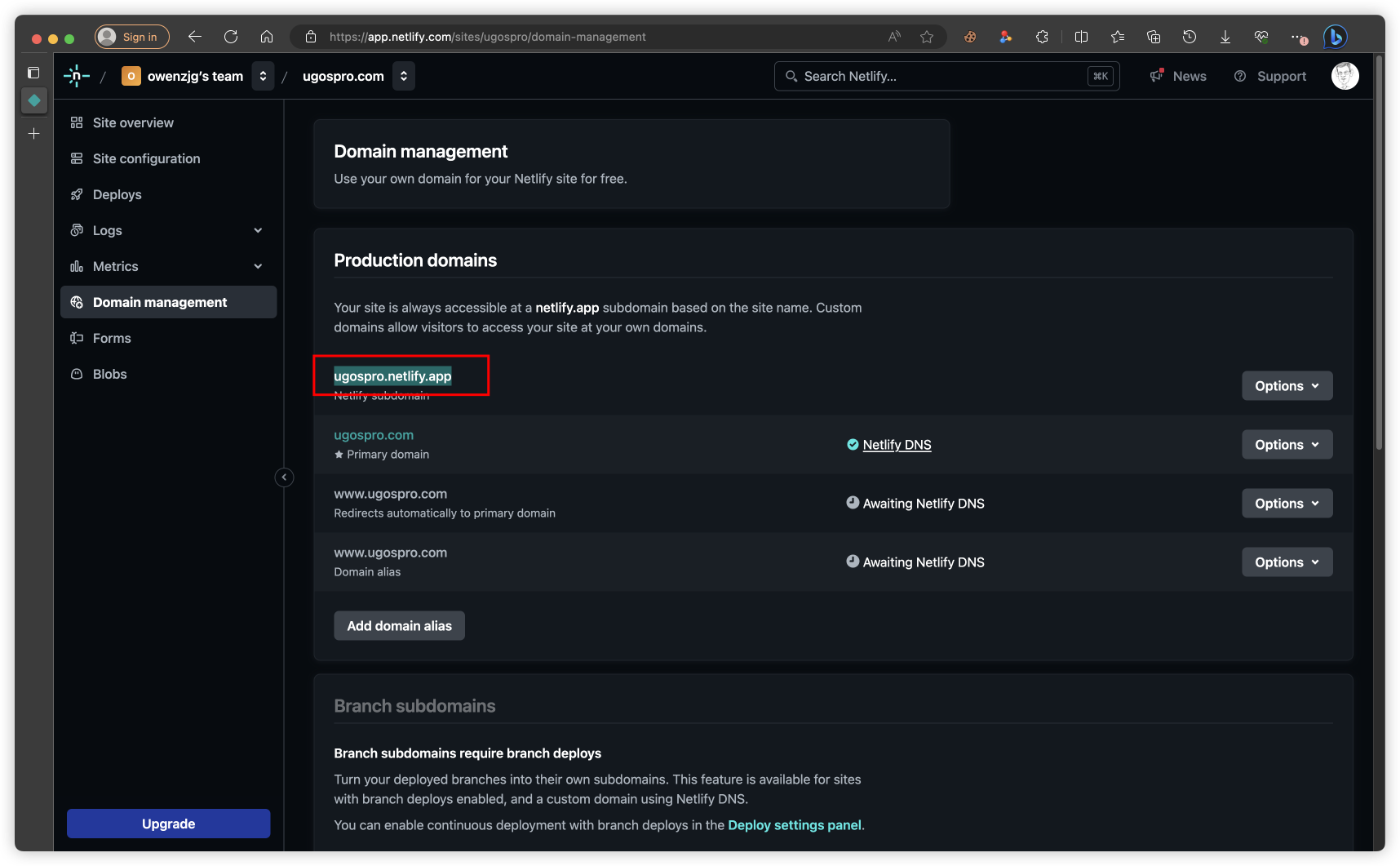Toggle read aloud icon in address bar
This screenshot has height=866, width=1400.
click(x=894, y=37)
